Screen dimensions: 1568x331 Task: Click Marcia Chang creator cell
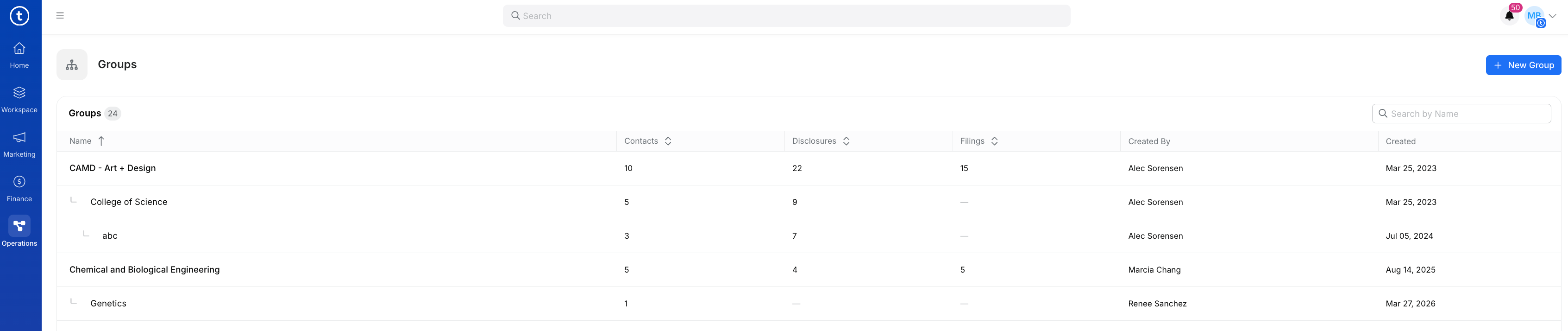pos(1154,270)
